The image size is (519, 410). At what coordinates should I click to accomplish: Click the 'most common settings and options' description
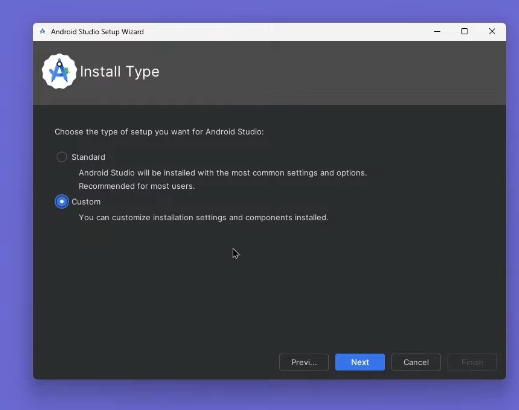(223, 173)
